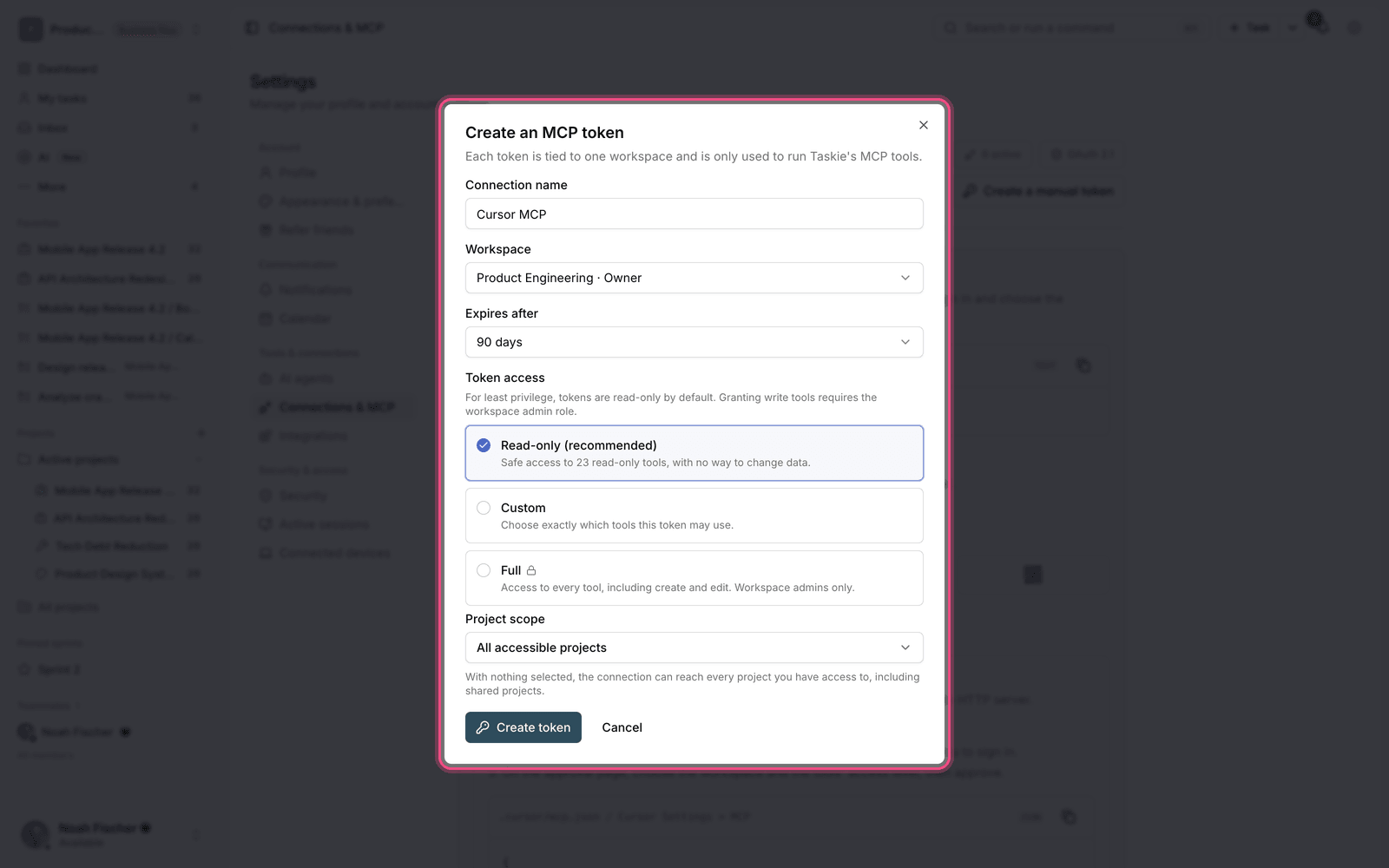Open the Noah Fischer account menu at bottom
This screenshot has height=868, width=1389.
(109, 834)
